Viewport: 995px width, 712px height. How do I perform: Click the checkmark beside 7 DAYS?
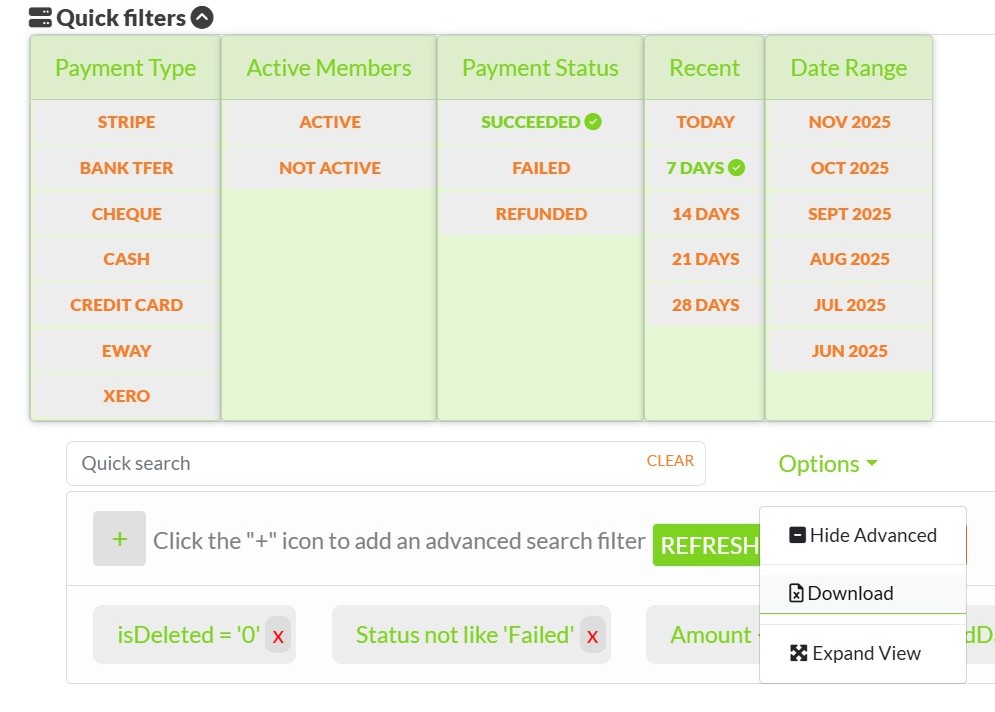click(x=737, y=167)
